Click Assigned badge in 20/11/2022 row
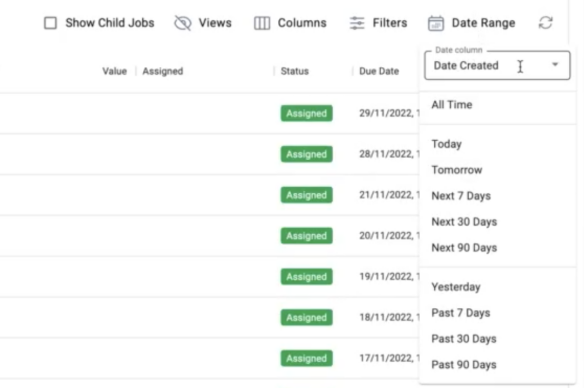The image size is (584, 388). point(307,236)
